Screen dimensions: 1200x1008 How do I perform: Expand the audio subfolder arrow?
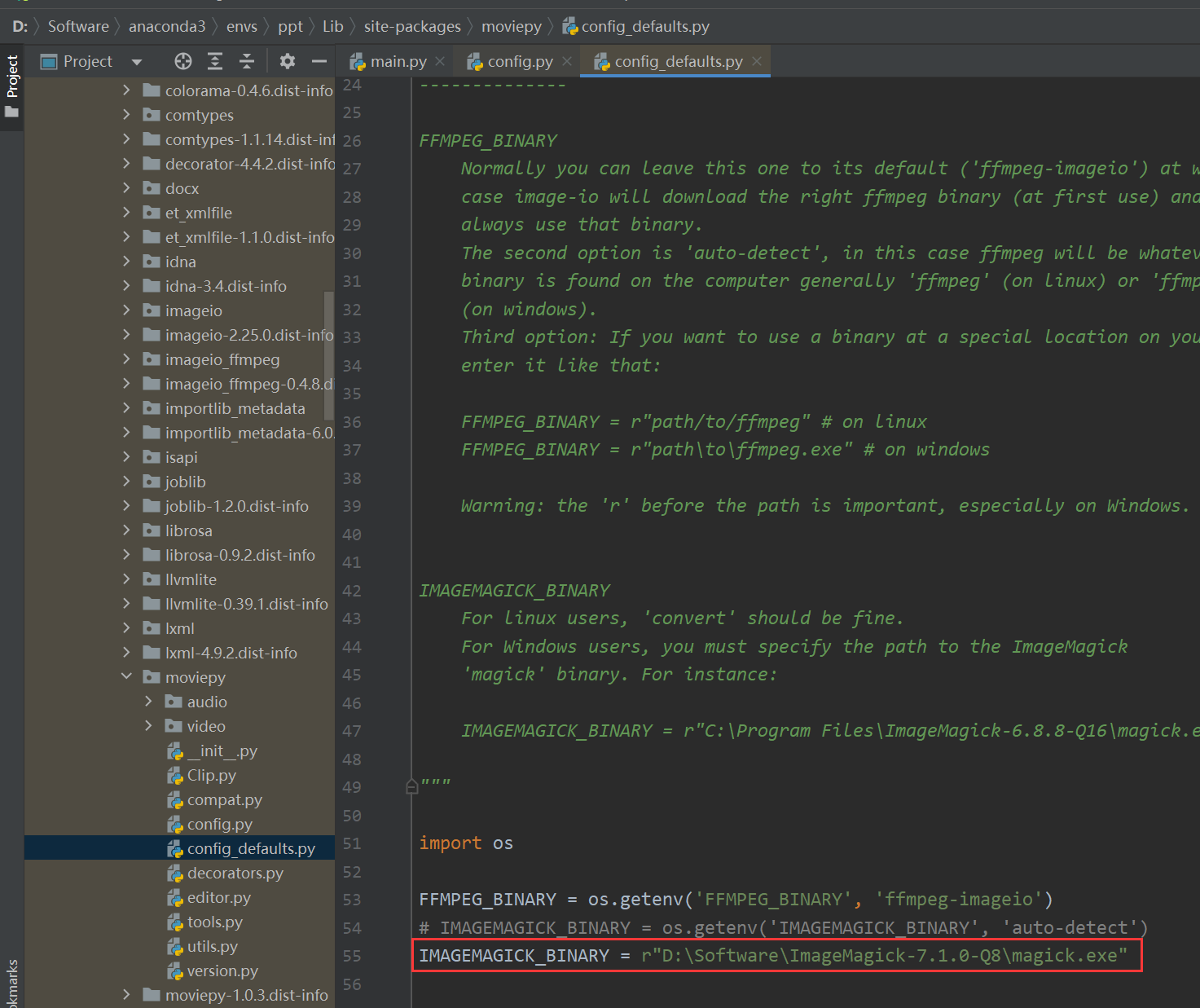[148, 701]
